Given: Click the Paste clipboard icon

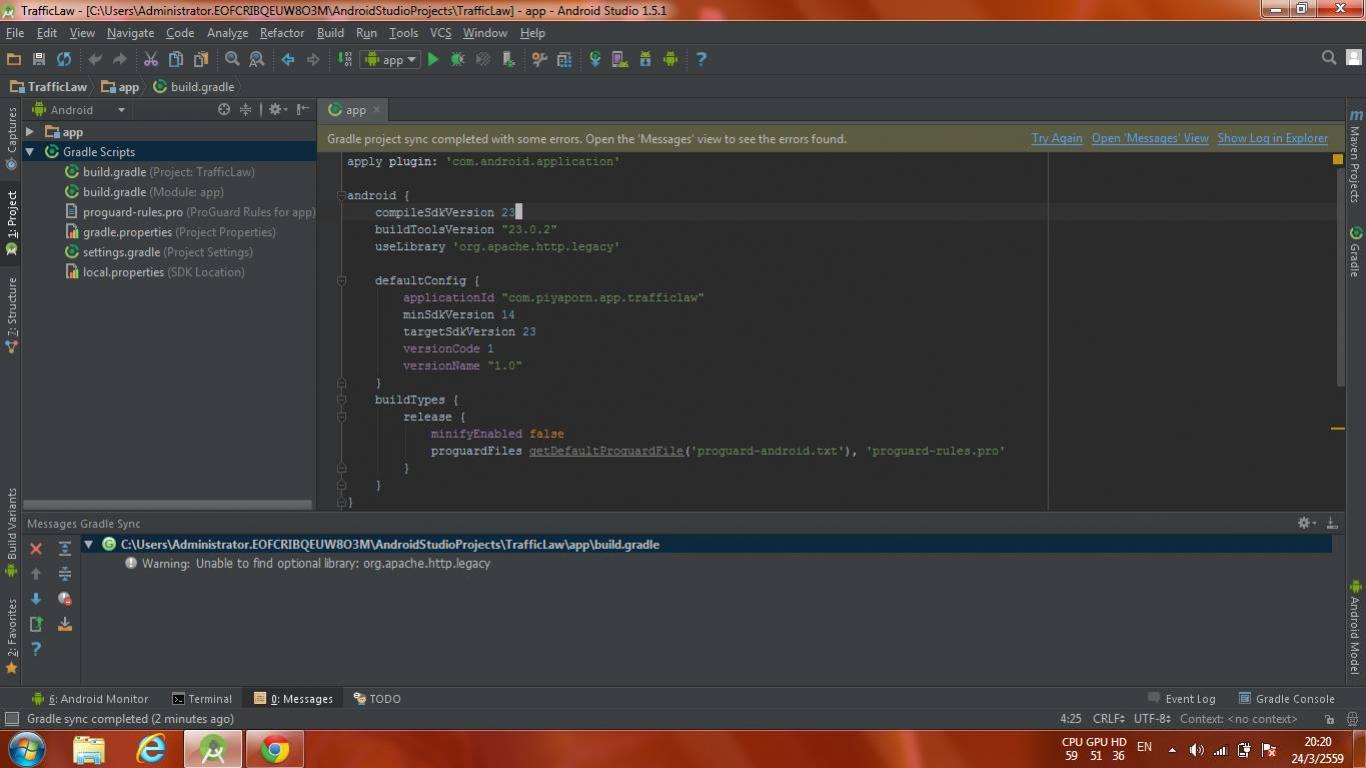Looking at the screenshot, I should [x=200, y=60].
